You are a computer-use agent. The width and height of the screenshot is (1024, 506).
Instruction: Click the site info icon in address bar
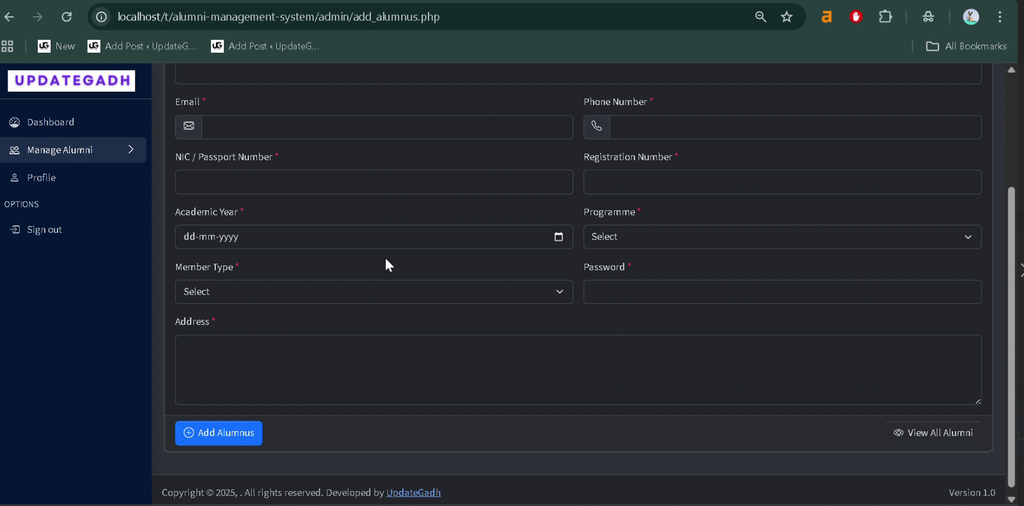point(101,17)
